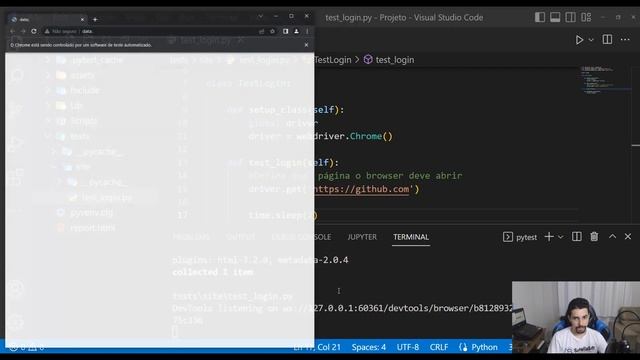This screenshot has height=360, width=640.
Task: Open Chrome profile avatar icon
Action: tap(296, 31)
